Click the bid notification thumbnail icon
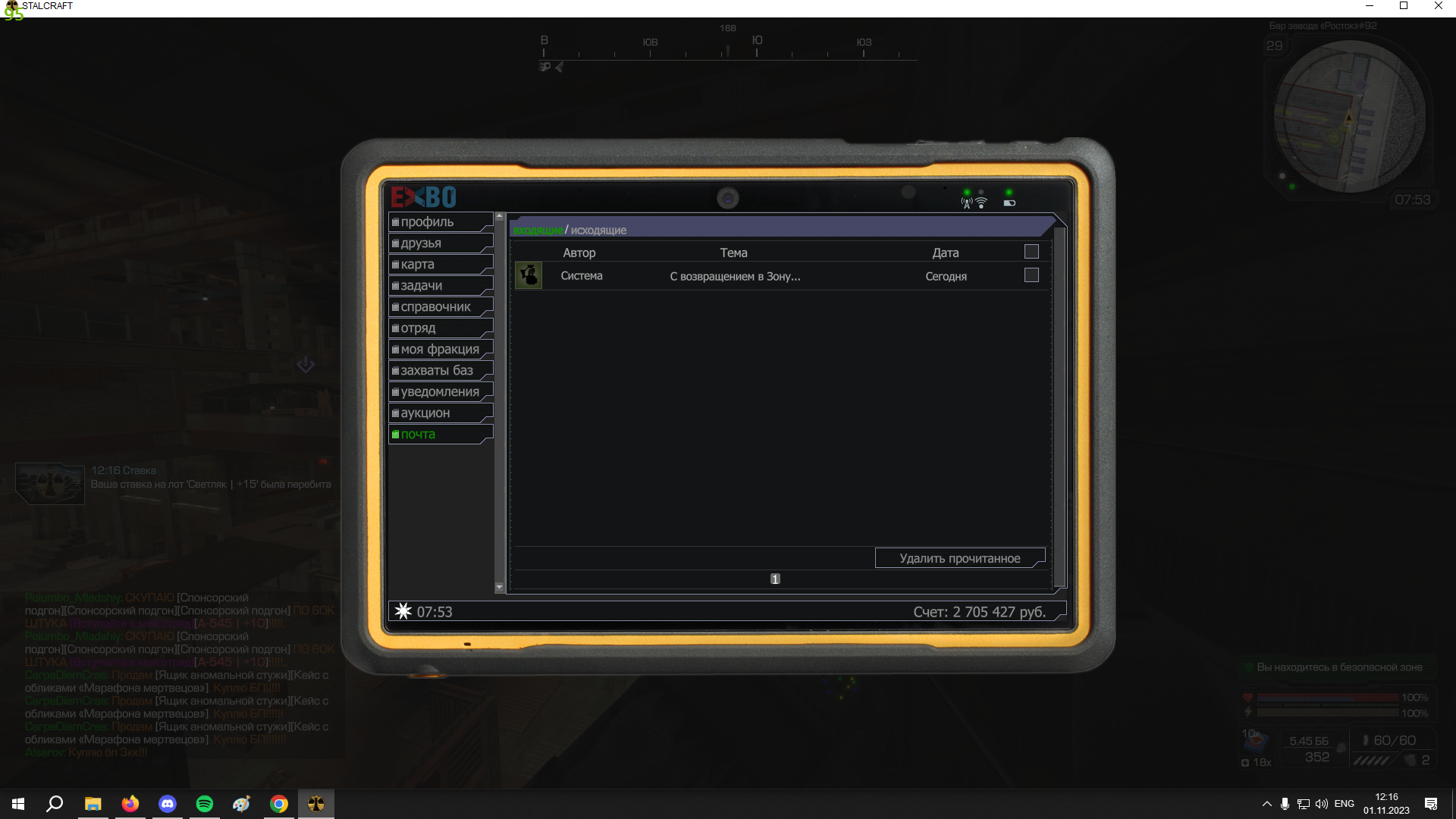The image size is (1456, 819). 50,484
